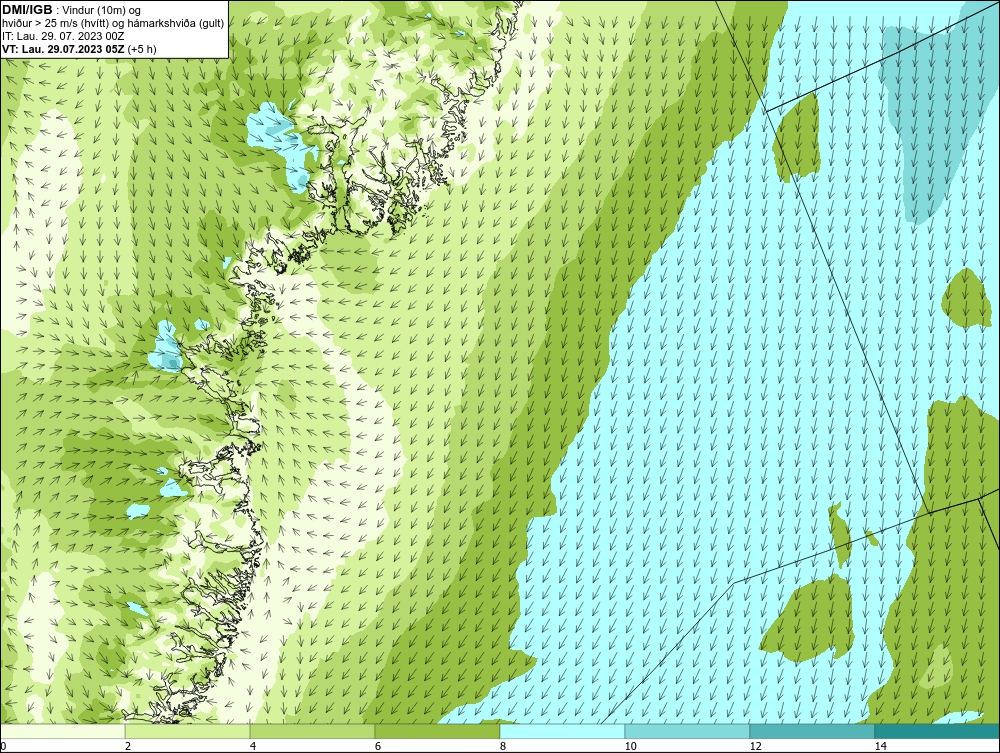Click the legend tick label "2"
This screenshot has width=1000, height=753.
pos(128,746)
